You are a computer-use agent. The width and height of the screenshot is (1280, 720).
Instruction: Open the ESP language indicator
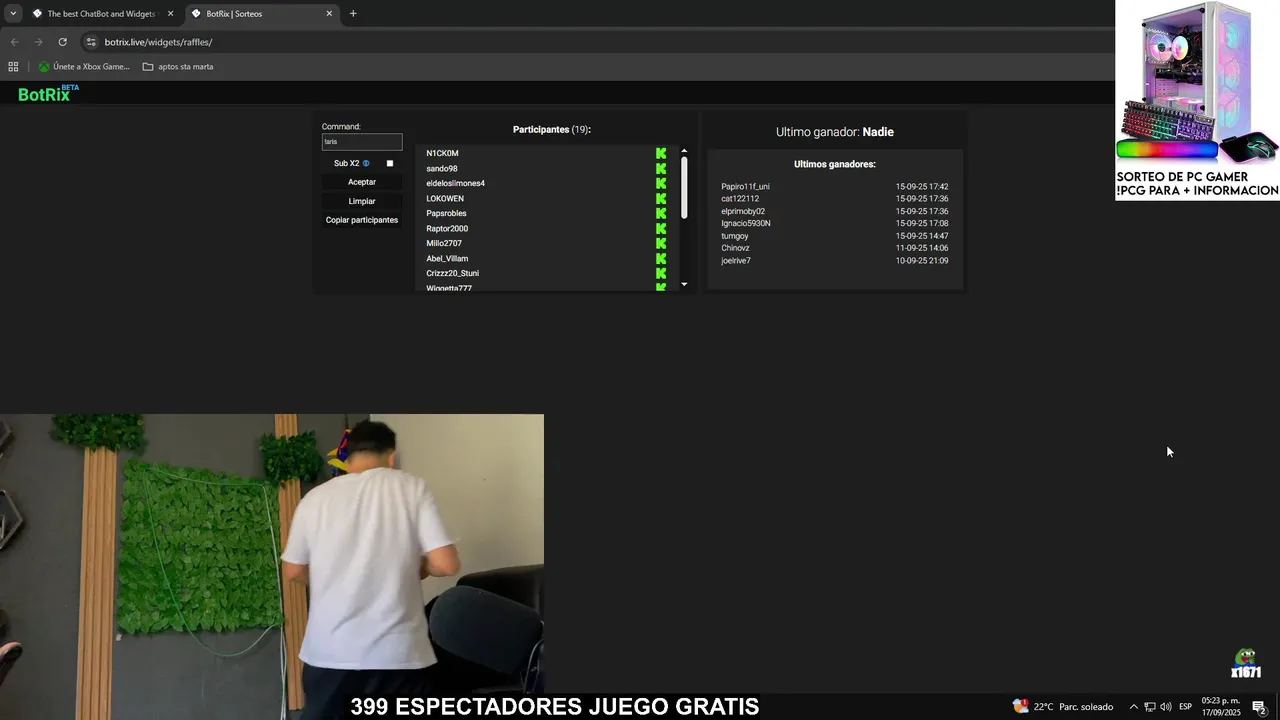[x=1185, y=707]
